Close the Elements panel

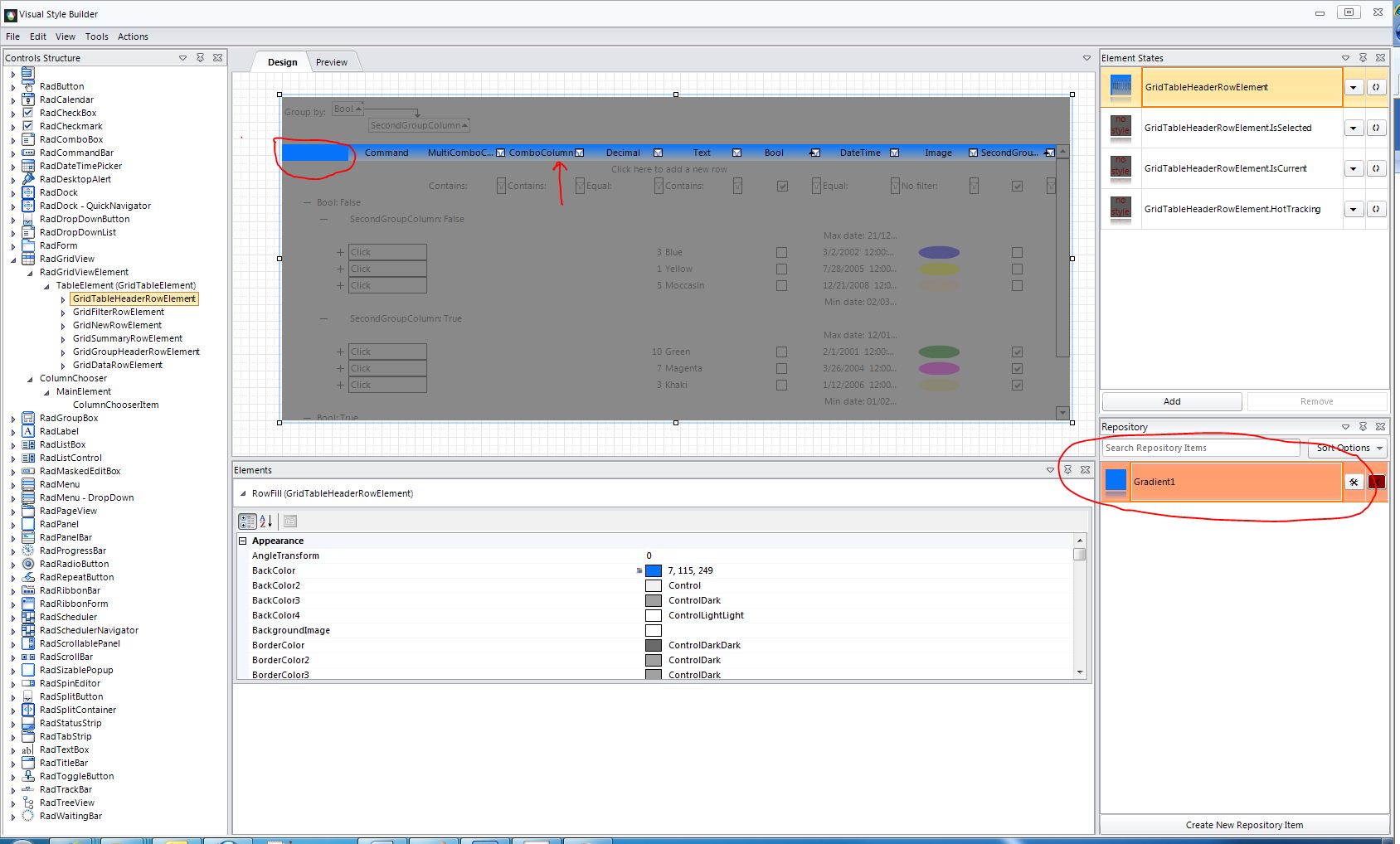point(1085,470)
